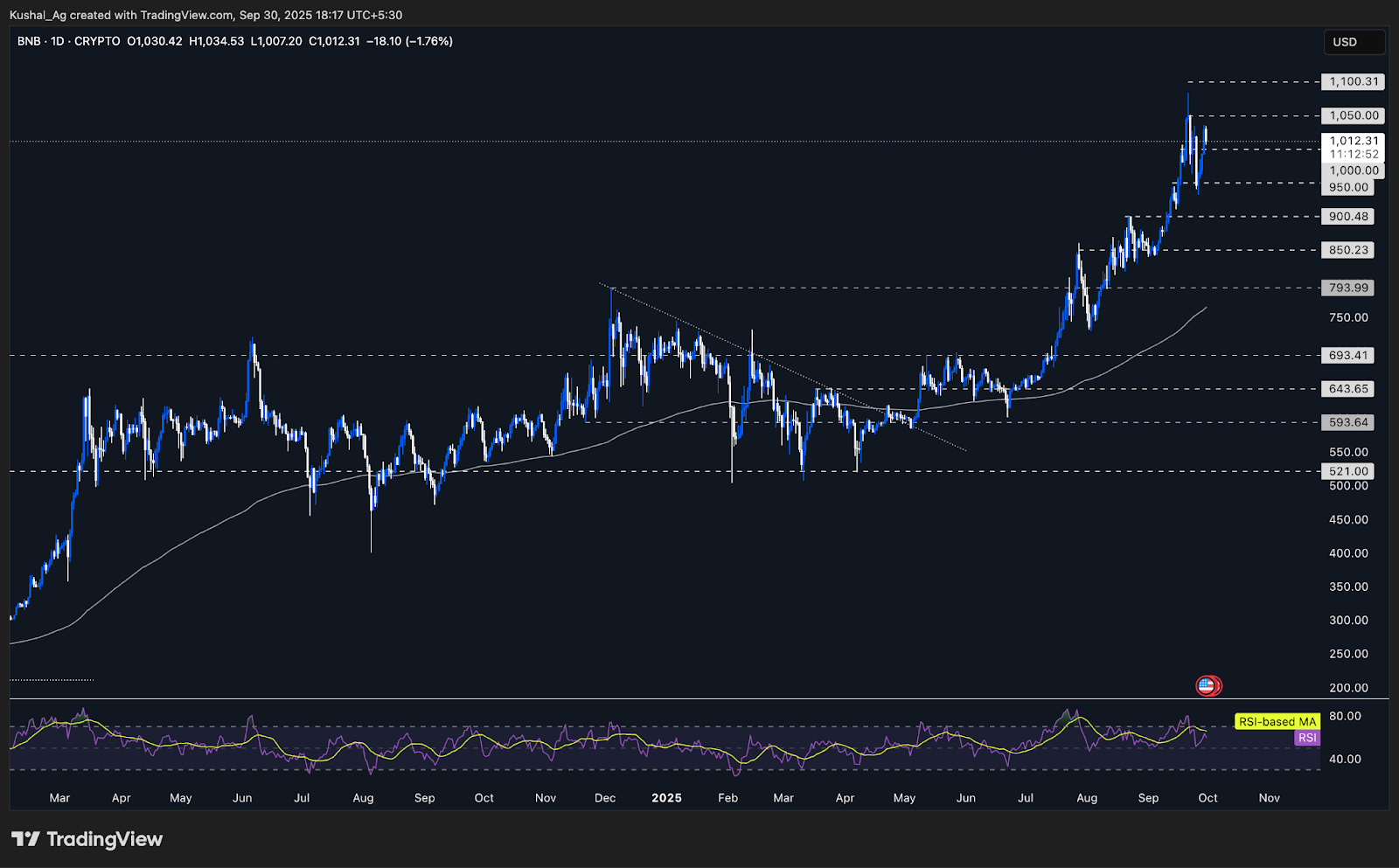Click the 80.00 RSI scale value
This screenshot has width=1399, height=868.
(x=1345, y=716)
